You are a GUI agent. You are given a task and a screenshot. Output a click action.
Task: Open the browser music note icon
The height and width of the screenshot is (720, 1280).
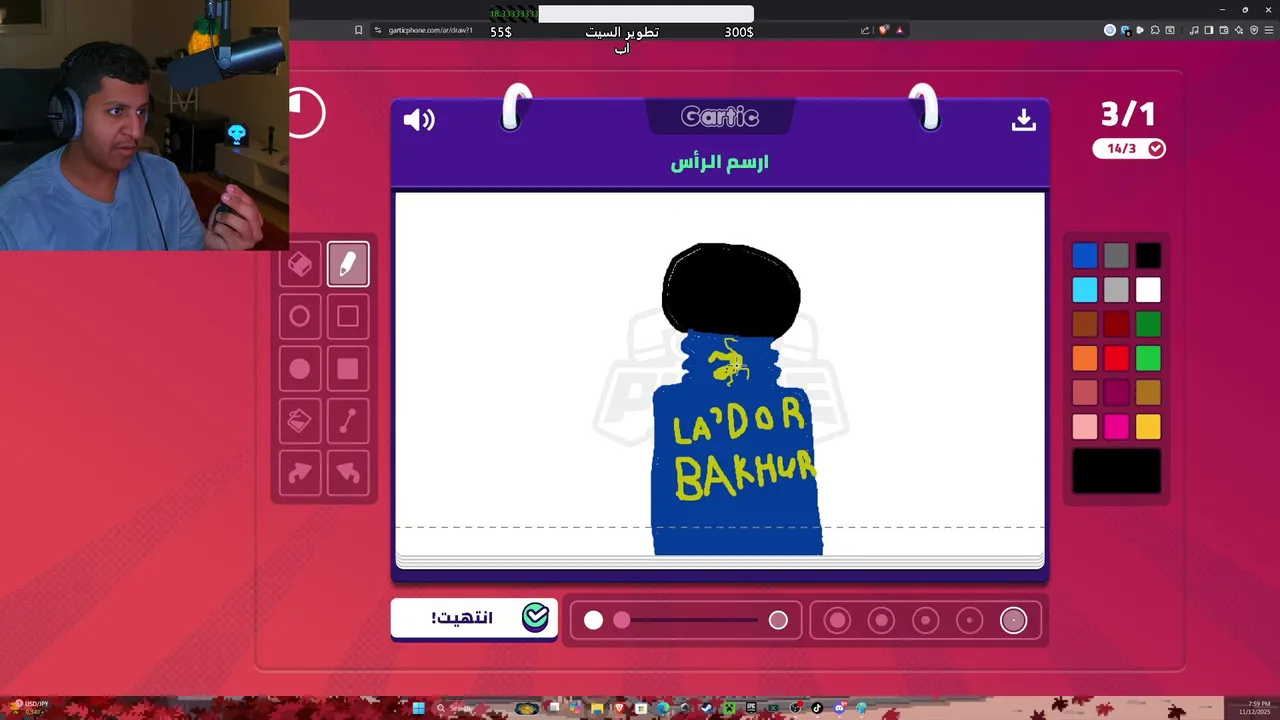pos(1194,30)
